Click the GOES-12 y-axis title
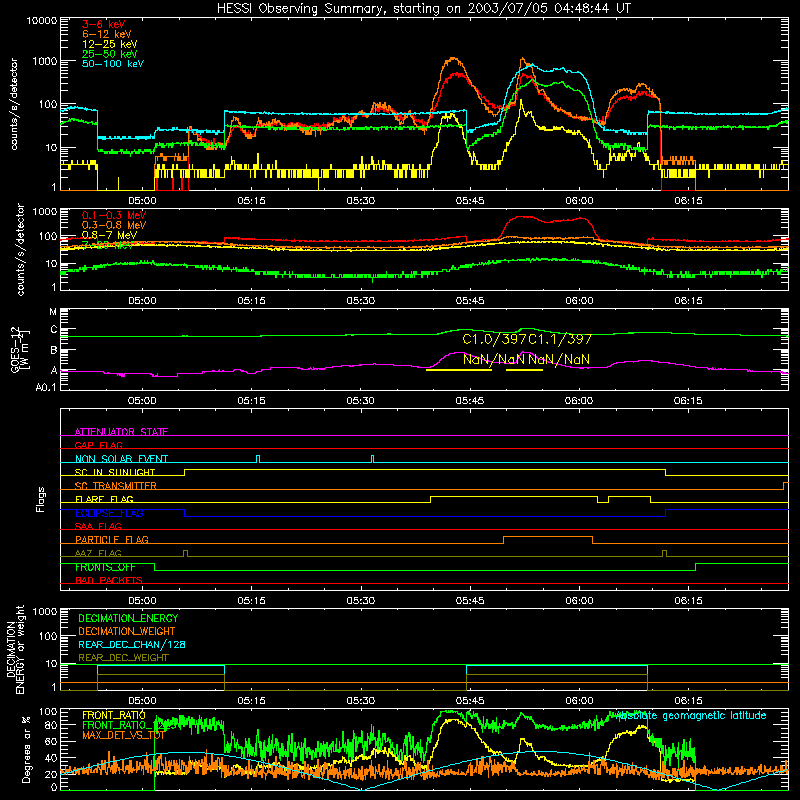 tap(16, 350)
